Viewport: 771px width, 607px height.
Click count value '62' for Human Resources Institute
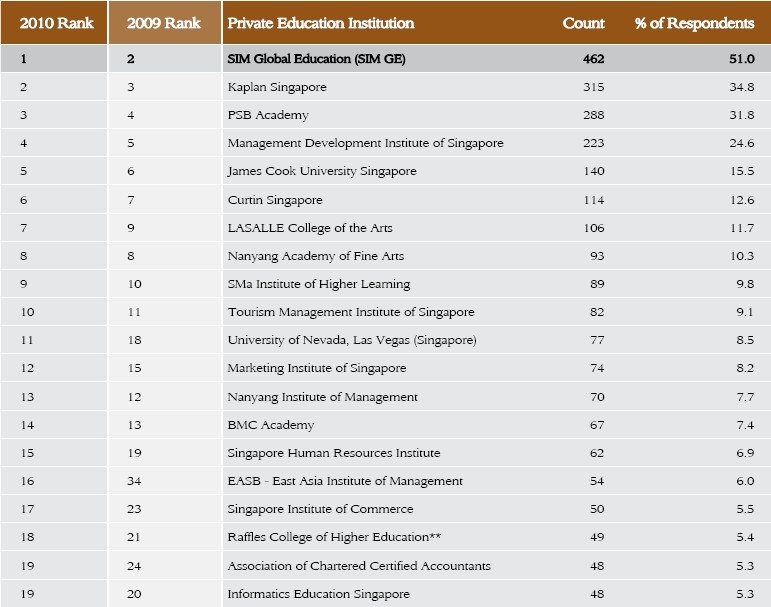[597, 453]
